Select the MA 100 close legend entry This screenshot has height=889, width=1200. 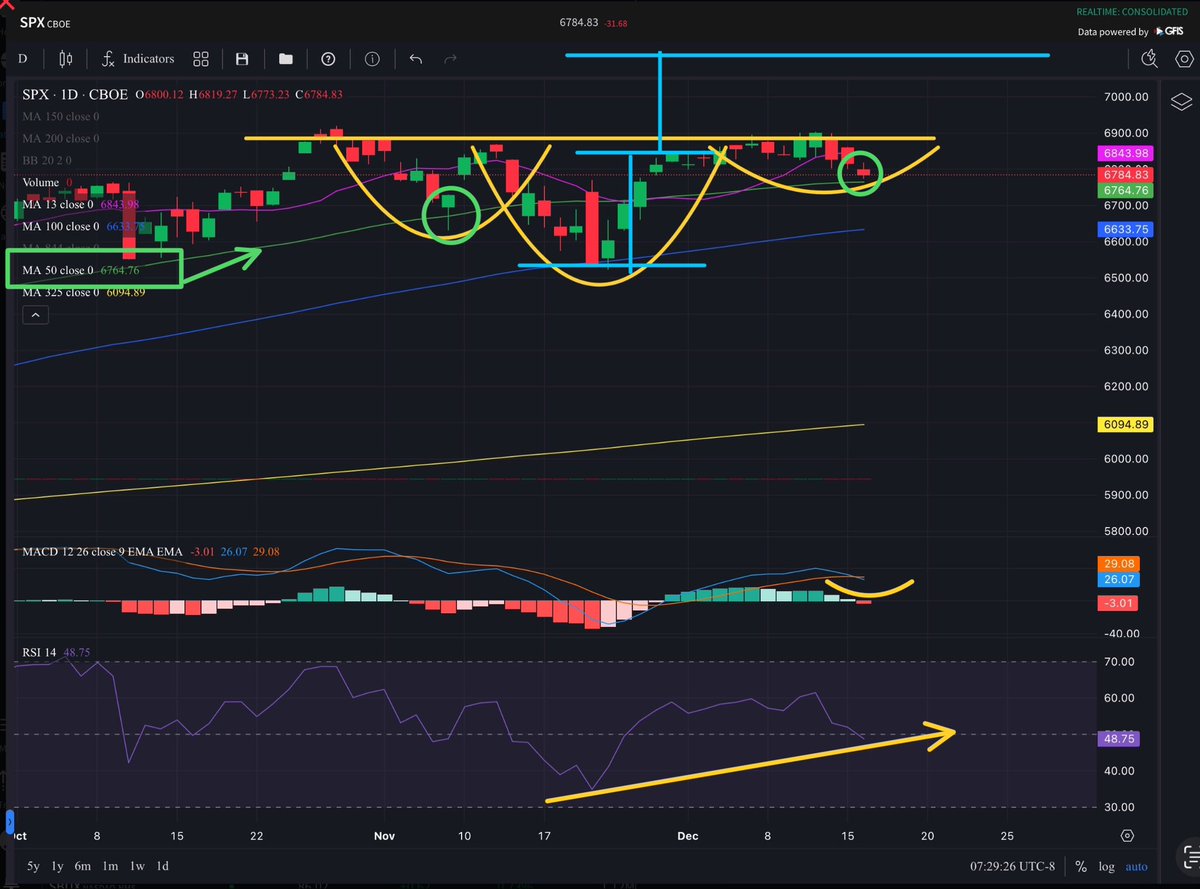pyautogui.click(x=84, y=227)
